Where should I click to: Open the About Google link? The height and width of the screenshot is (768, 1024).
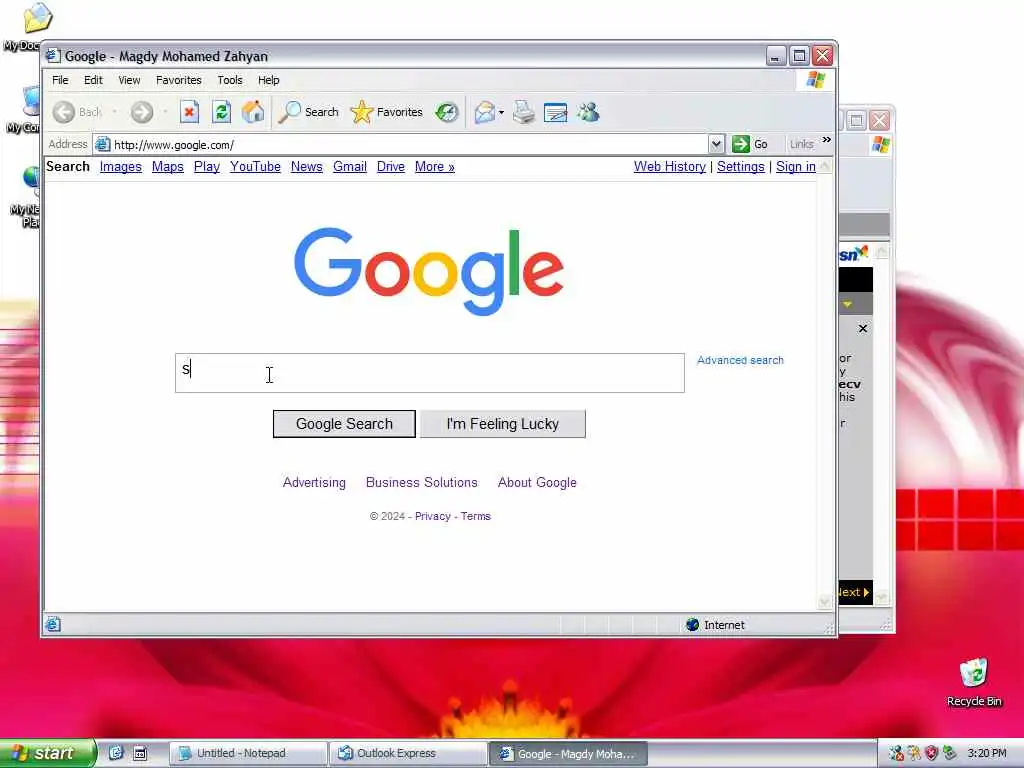537,483
